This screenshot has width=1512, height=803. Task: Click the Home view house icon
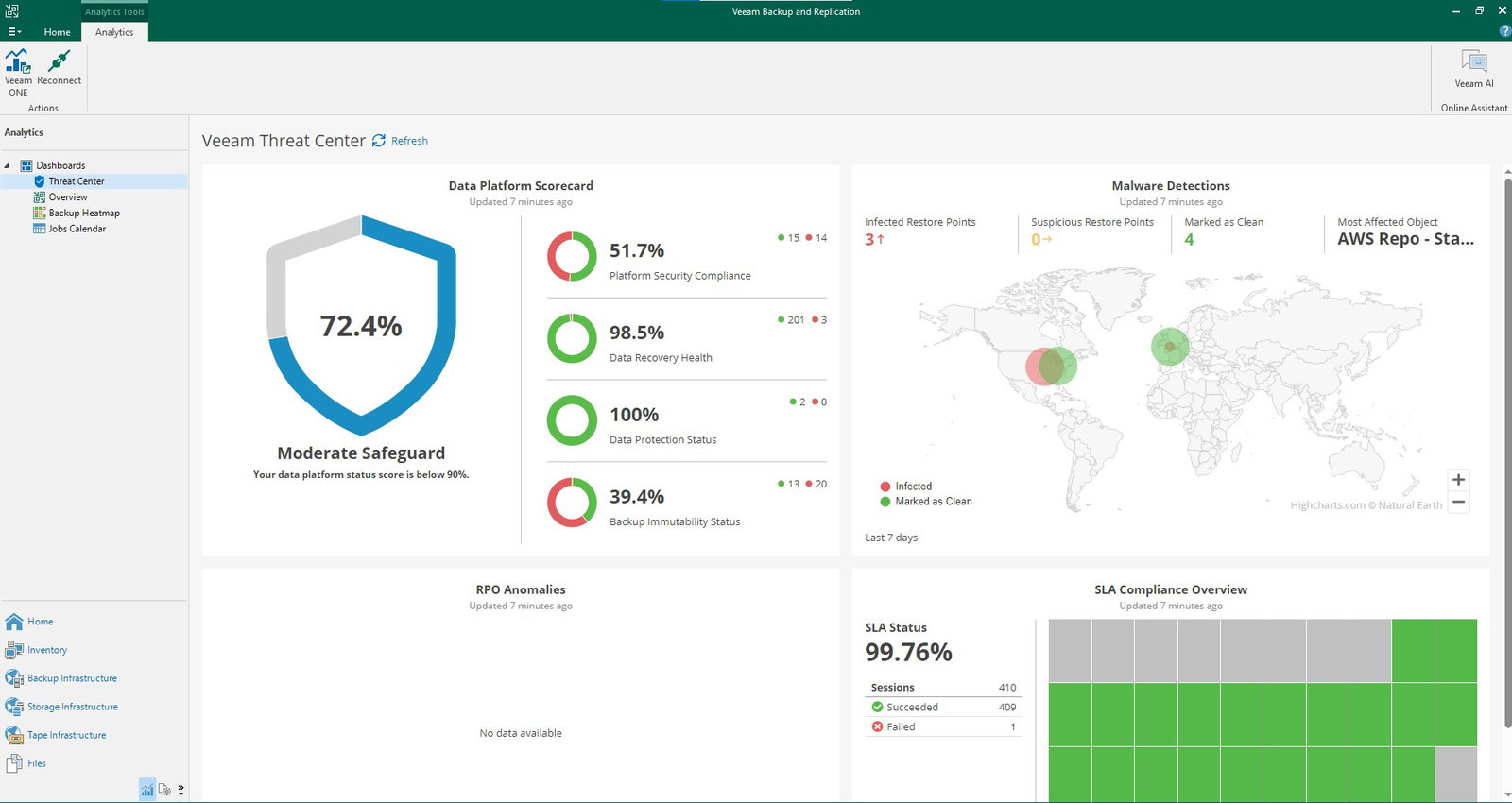[x=14, y=622]
